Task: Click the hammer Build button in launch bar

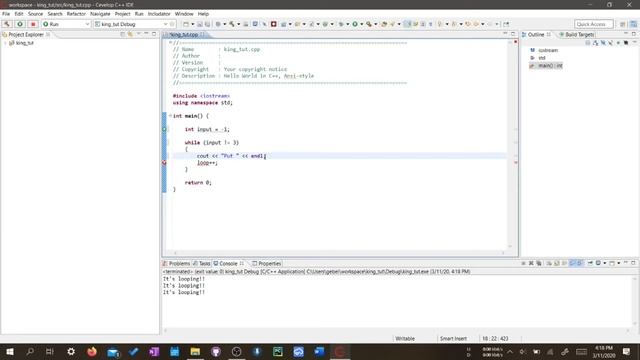Action: point(7,24)
